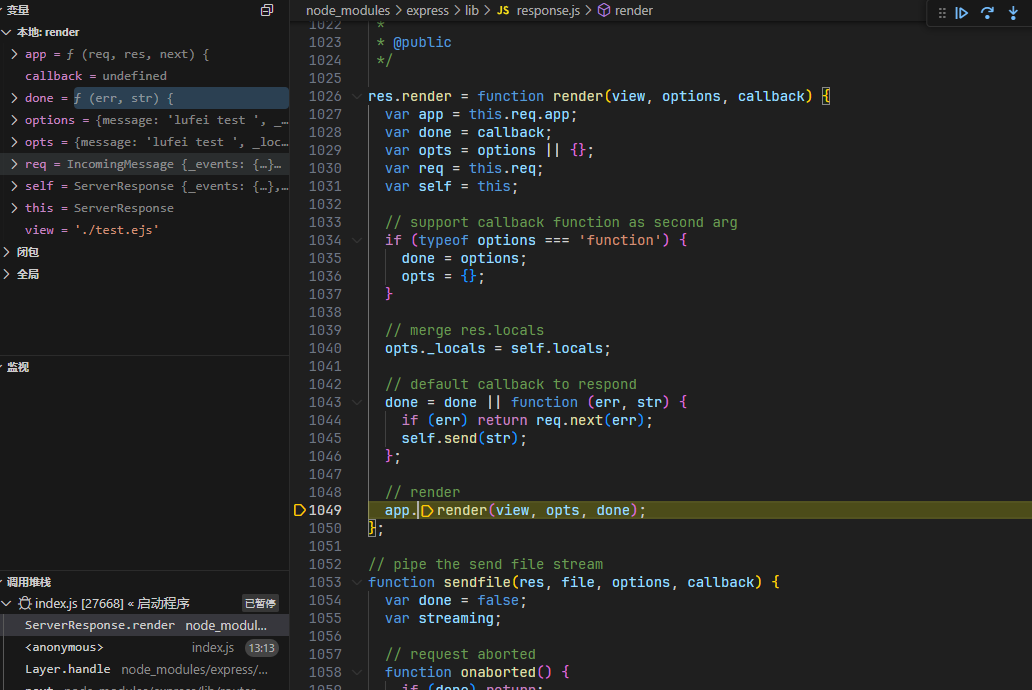This screenshot has height=690, width=1032.
Task: Expand the 闭包 (Closure) scope
Action: pos(8,252)
